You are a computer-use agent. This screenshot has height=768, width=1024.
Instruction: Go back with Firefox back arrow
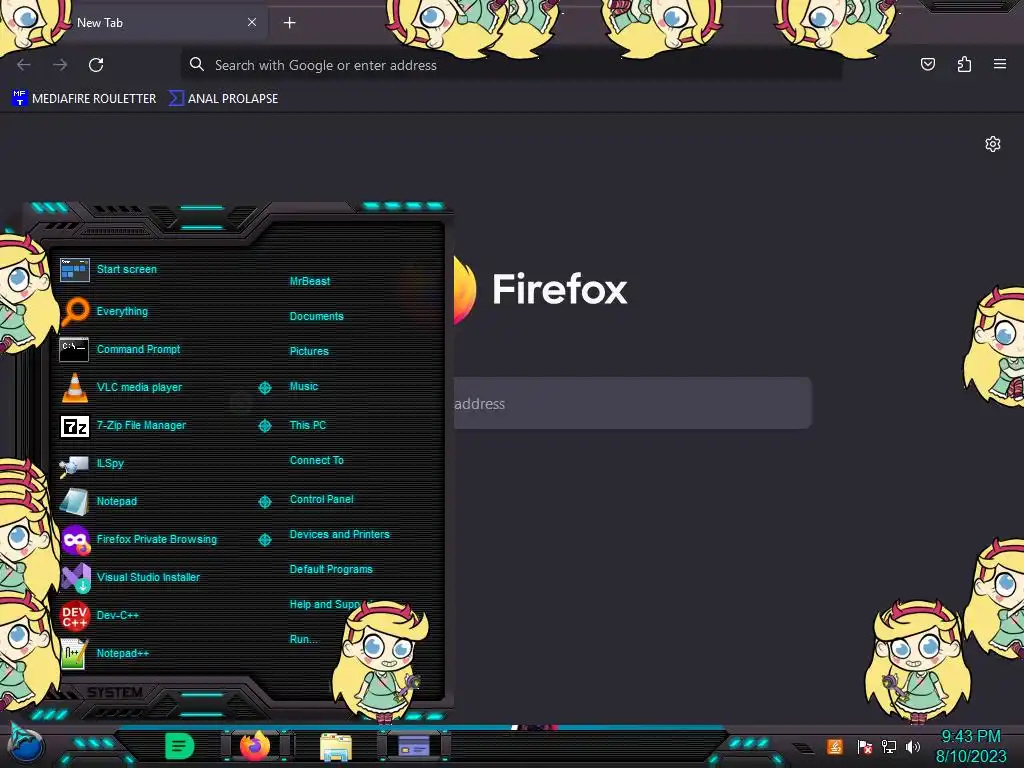click(x=24, y=65)
